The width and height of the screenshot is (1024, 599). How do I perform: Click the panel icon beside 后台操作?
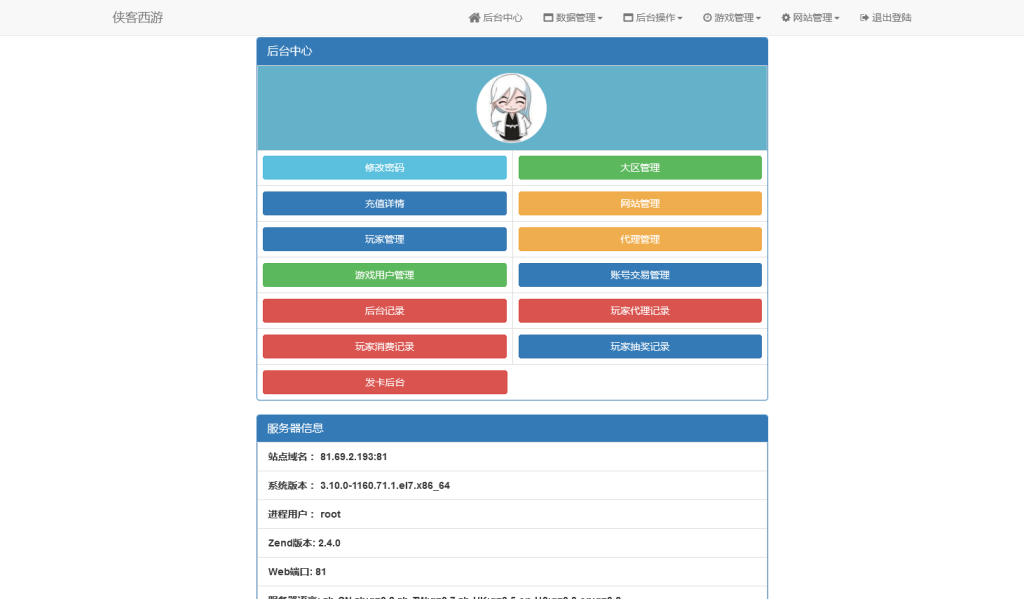[627, 17]
